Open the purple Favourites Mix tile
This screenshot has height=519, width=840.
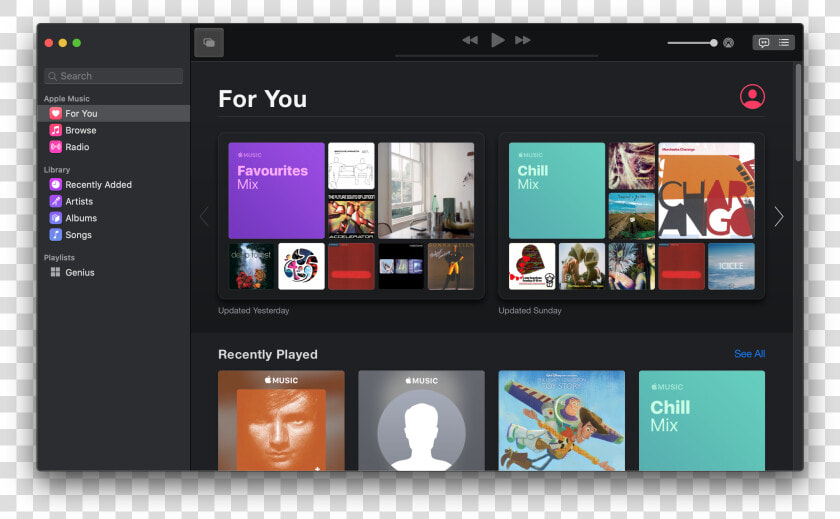(276, 190)
